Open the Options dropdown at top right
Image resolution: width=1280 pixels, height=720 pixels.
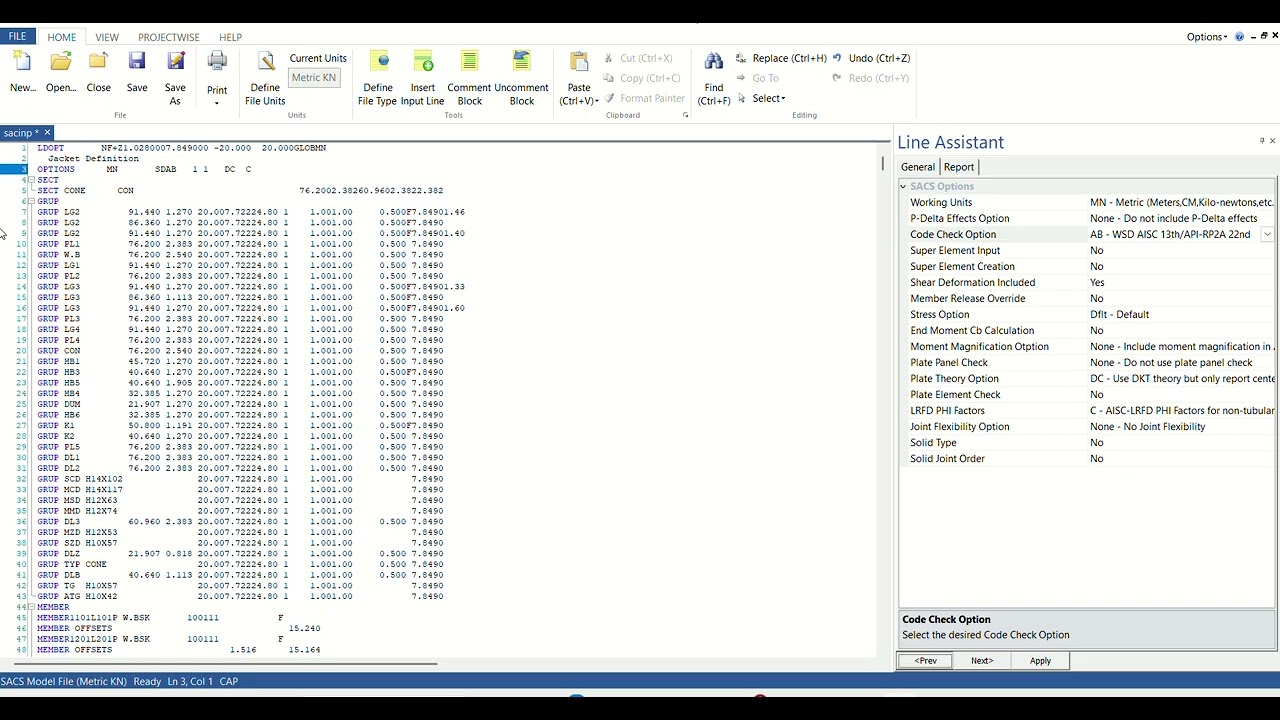(1206, 37)
